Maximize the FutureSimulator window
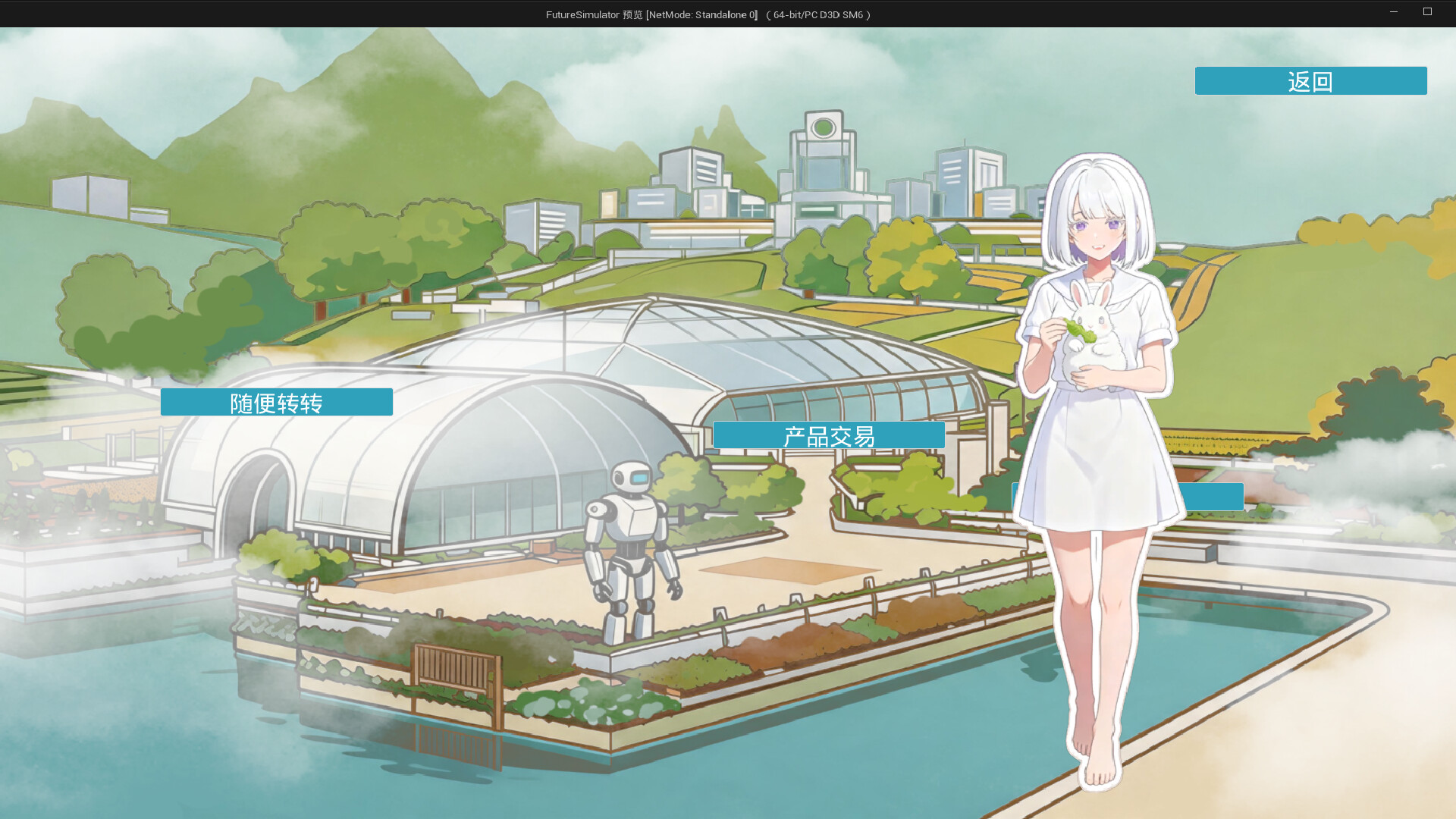The image size is (1456, 819). point(1427,11)
